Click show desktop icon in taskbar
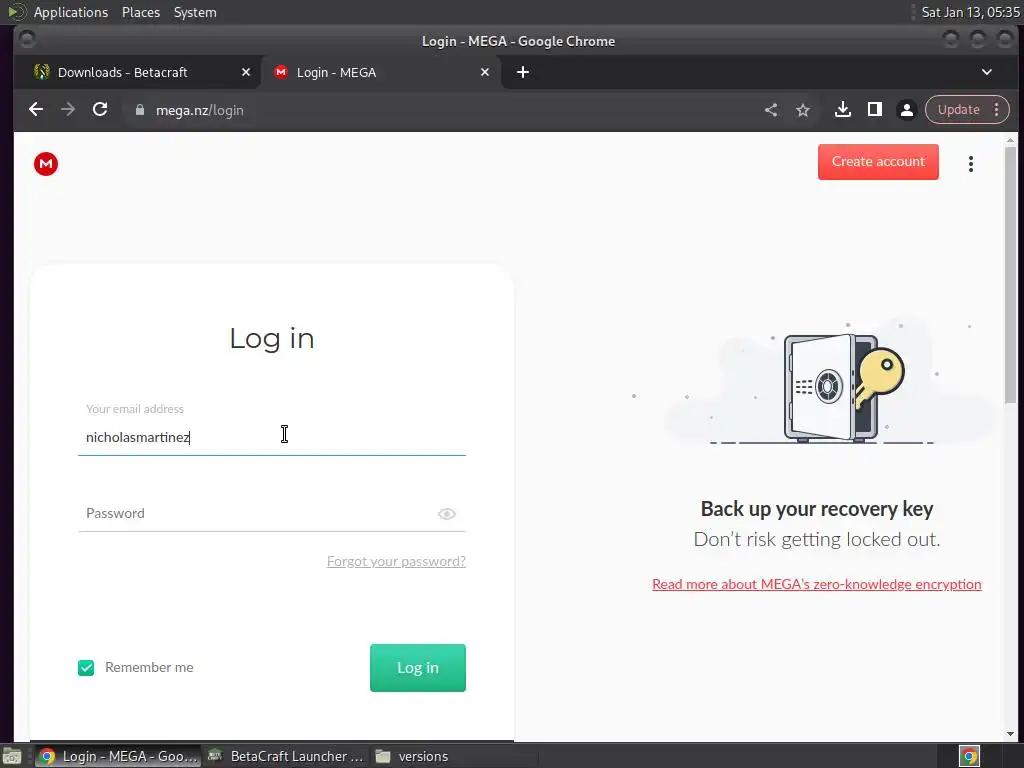Screen dimensions: 1024x768 pyautogui.click(x=12, y=756)
